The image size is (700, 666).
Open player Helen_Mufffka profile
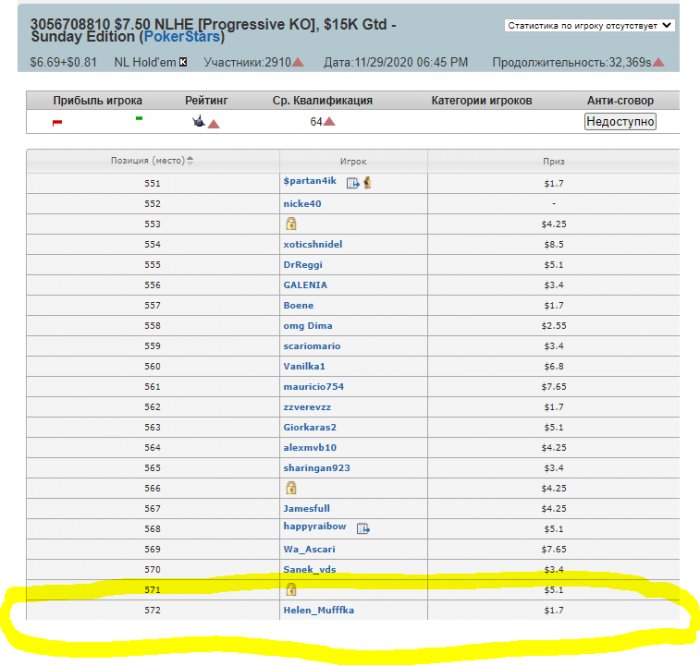tap(318, 610)
